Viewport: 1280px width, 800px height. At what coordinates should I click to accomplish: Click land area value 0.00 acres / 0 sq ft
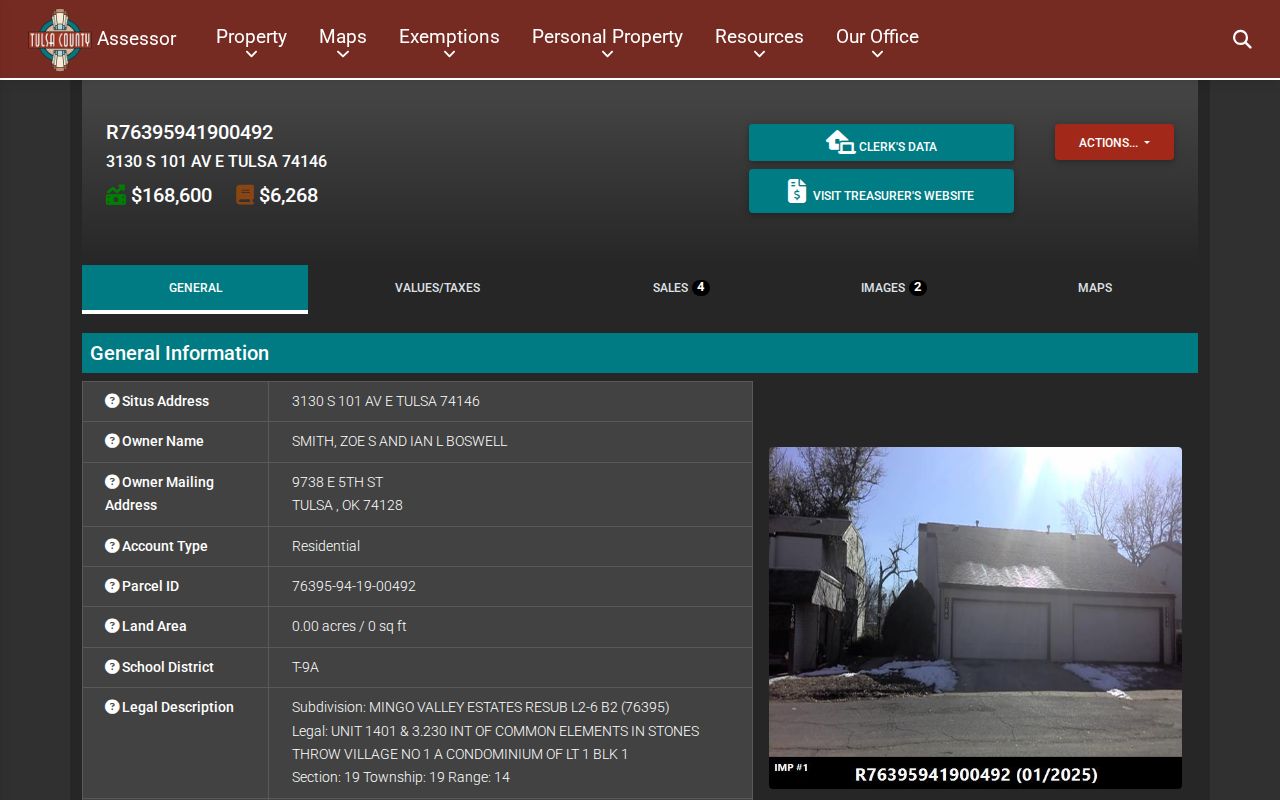[348, 626]
